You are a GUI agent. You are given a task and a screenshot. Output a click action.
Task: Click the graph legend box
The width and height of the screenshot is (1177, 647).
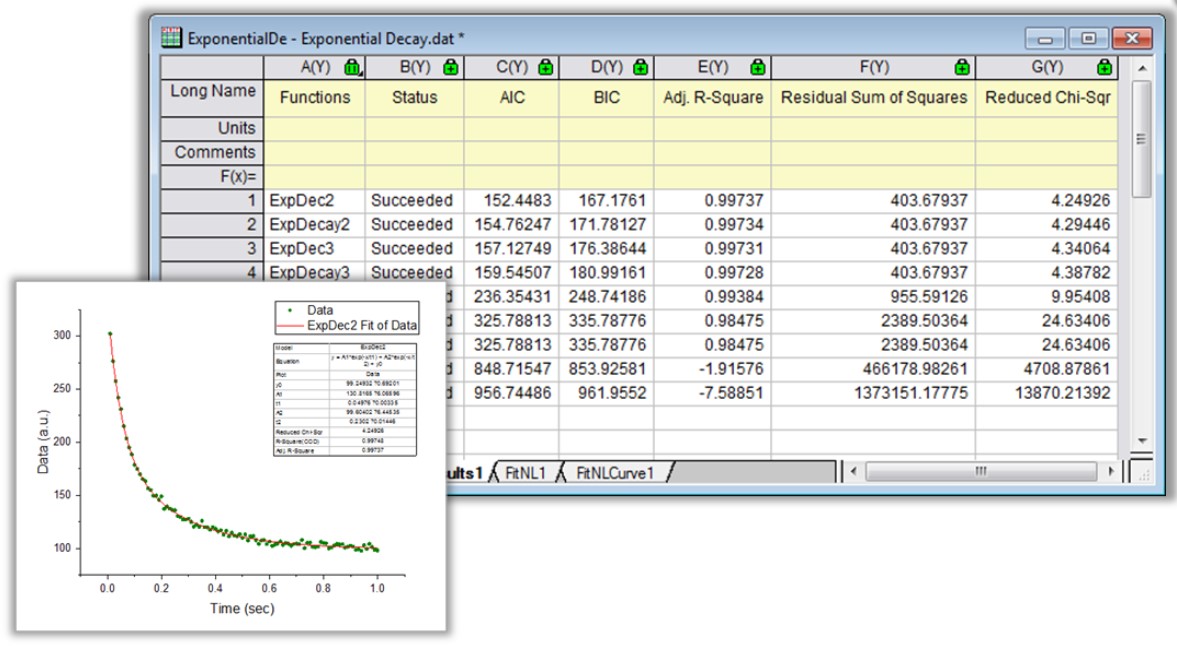click(x=347, y=317)
